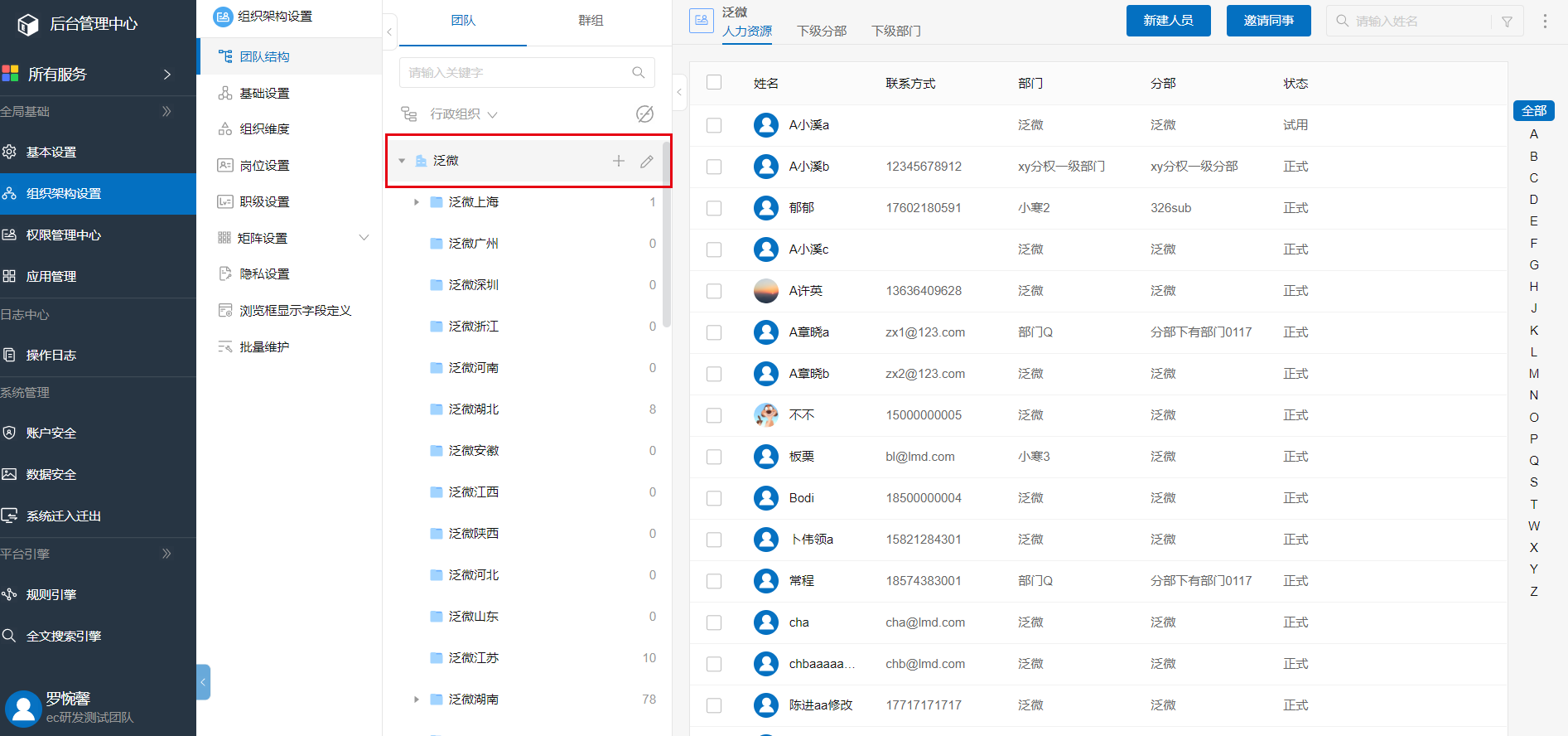The width and height of the screenshot is (1568, 736).
Task: Open the 行政组织 dropdown
Action: point(463,114)
